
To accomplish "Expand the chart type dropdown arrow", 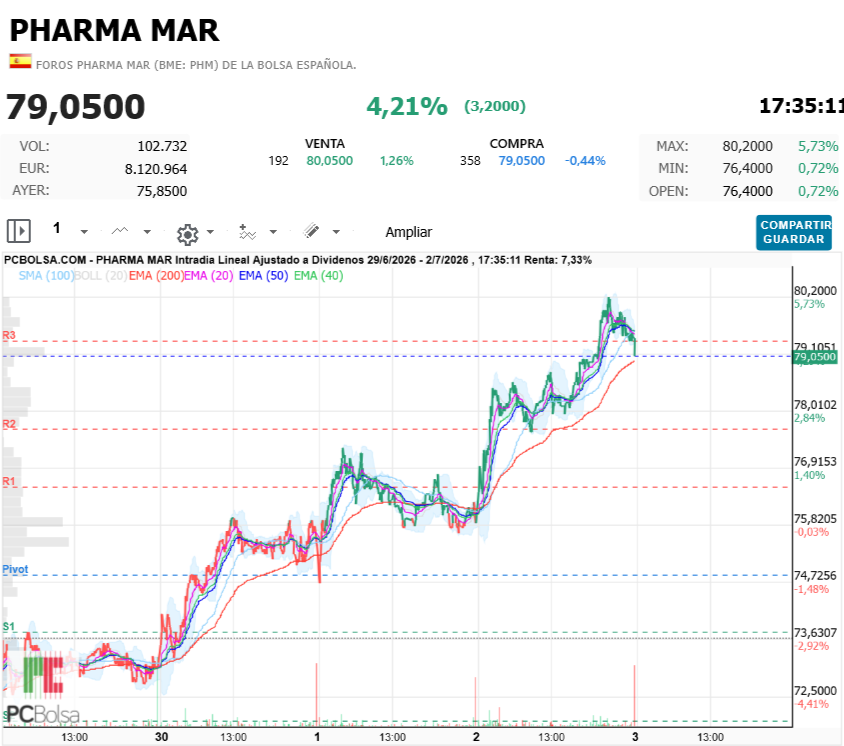I will [x=147, y=232].
